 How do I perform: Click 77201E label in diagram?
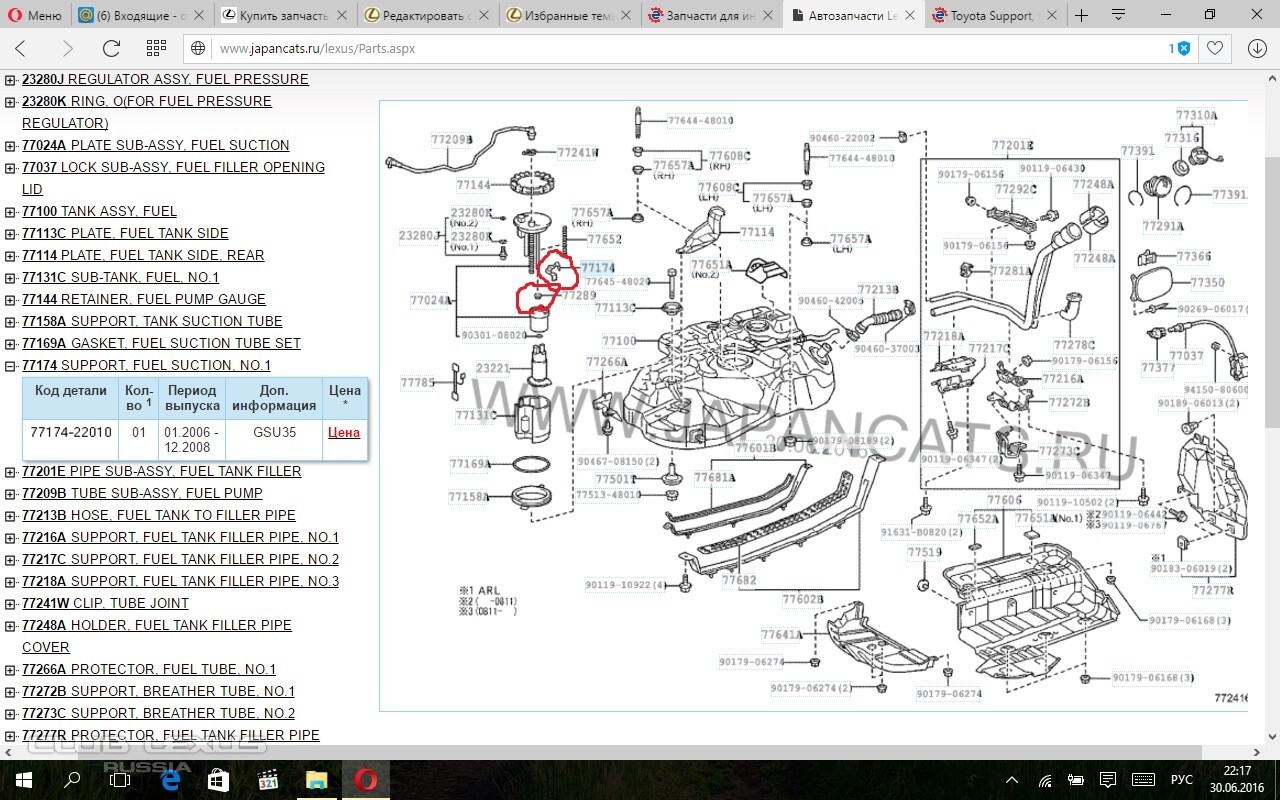click(x=1012, y=146)
